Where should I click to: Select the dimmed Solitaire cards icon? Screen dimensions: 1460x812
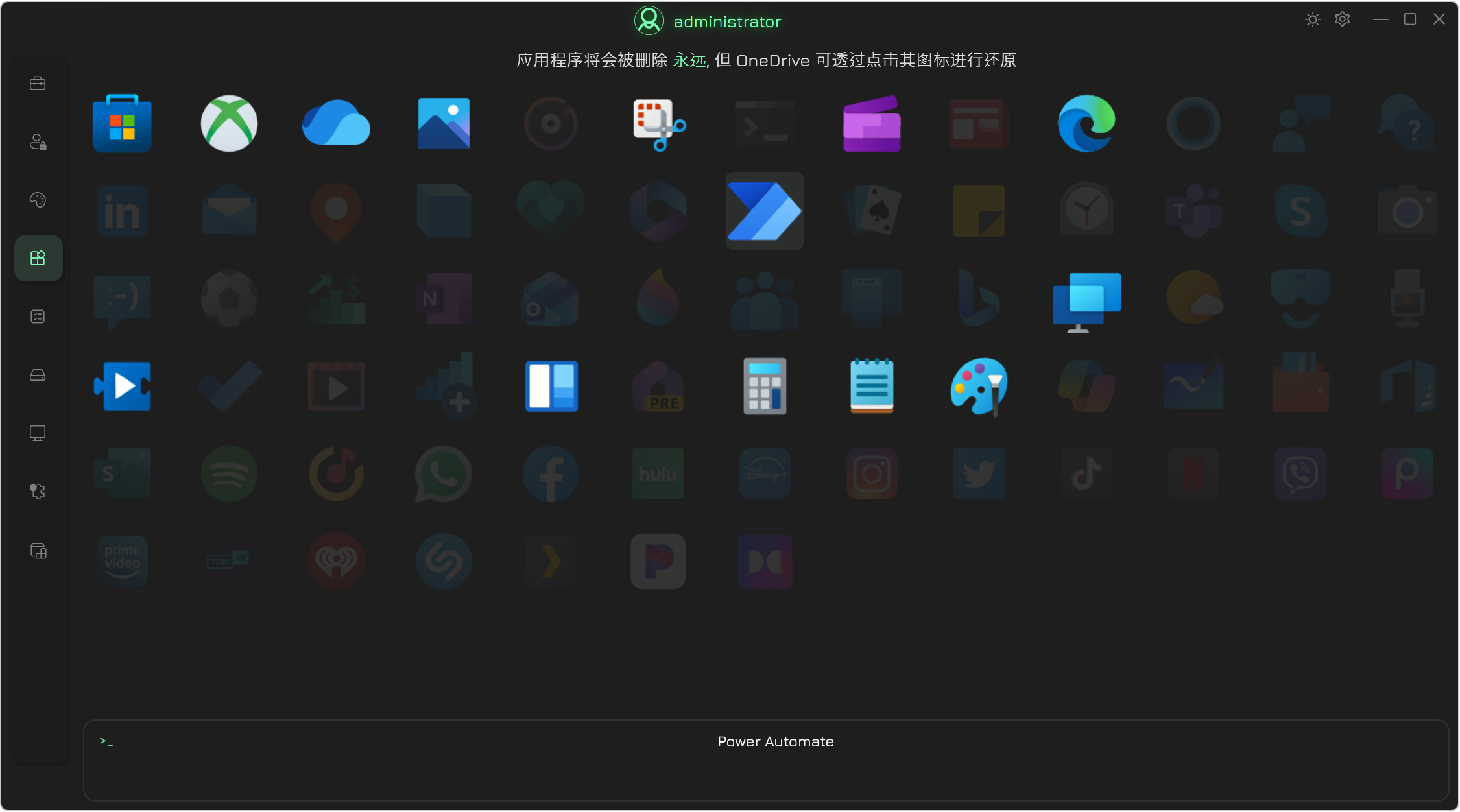click(872, 211)
